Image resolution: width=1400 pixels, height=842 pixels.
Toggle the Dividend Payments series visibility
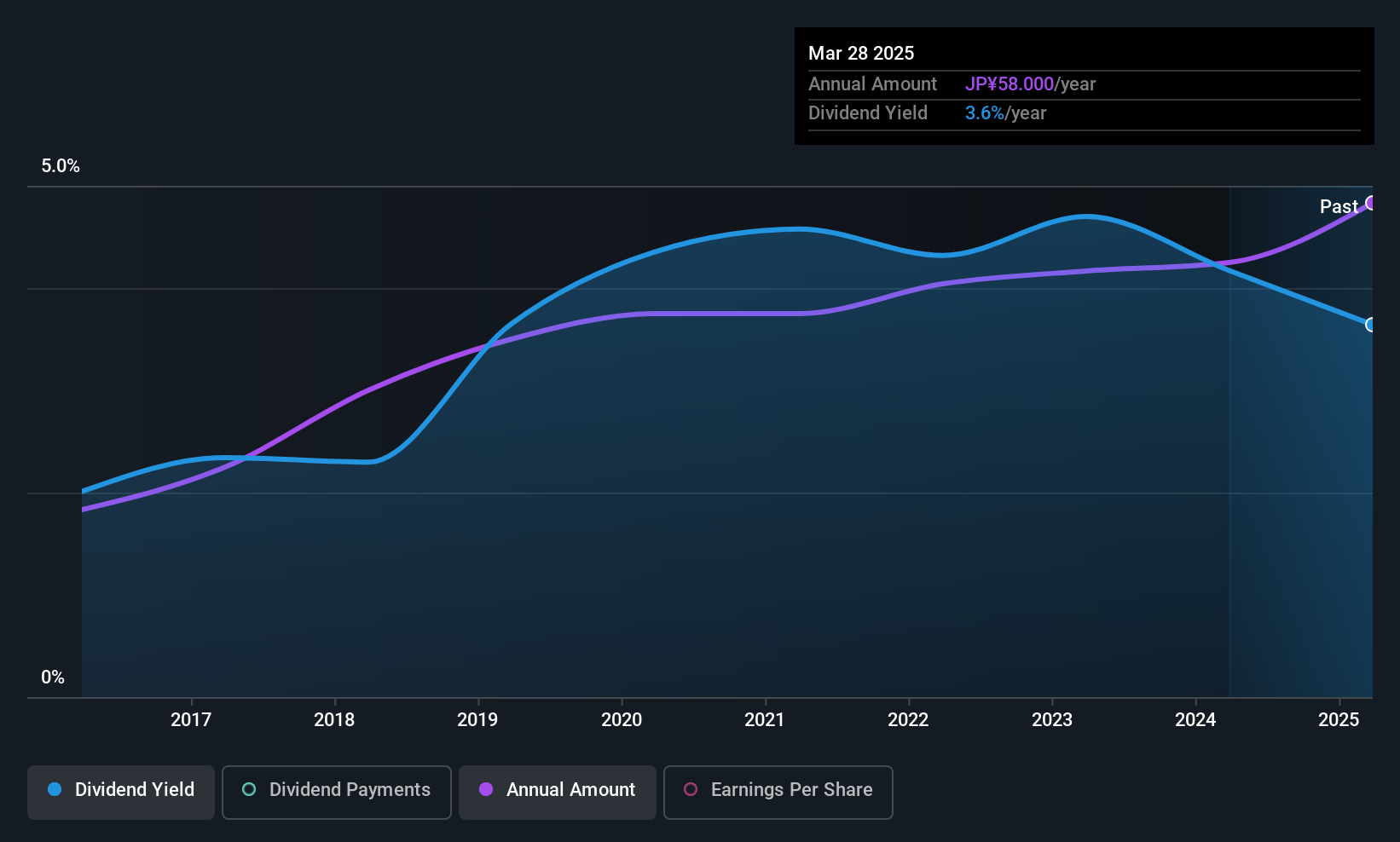[x=336, y=791]
